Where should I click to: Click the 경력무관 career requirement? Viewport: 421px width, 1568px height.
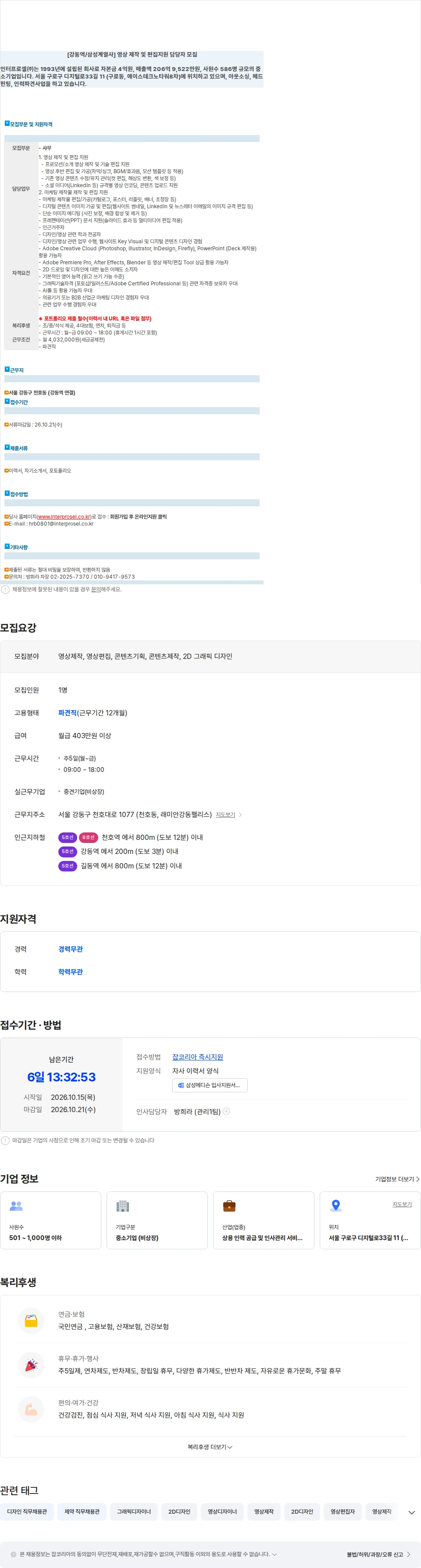[x=71, y=949]
